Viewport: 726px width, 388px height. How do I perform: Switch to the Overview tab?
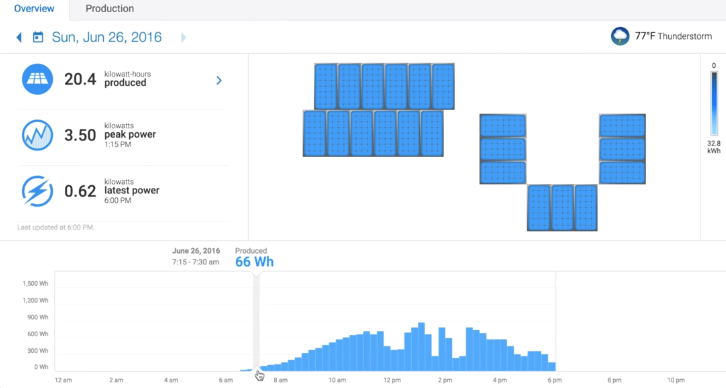pyautogui.click(x=34, y=8)
